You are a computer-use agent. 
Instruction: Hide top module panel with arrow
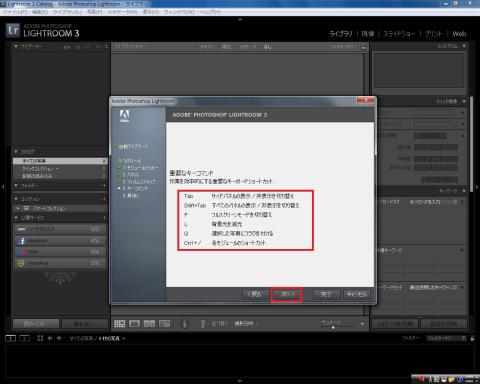240,19
